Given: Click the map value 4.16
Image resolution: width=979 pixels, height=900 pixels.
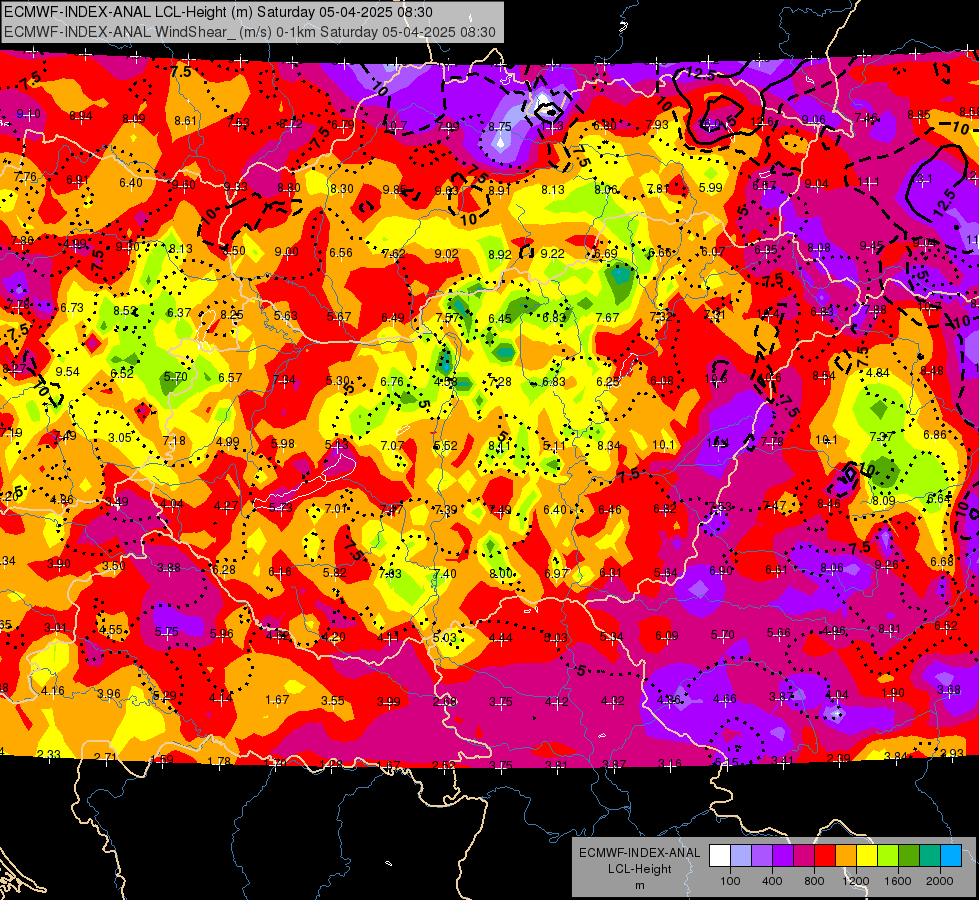Looking at the screenshot, I should coord(53,690).
